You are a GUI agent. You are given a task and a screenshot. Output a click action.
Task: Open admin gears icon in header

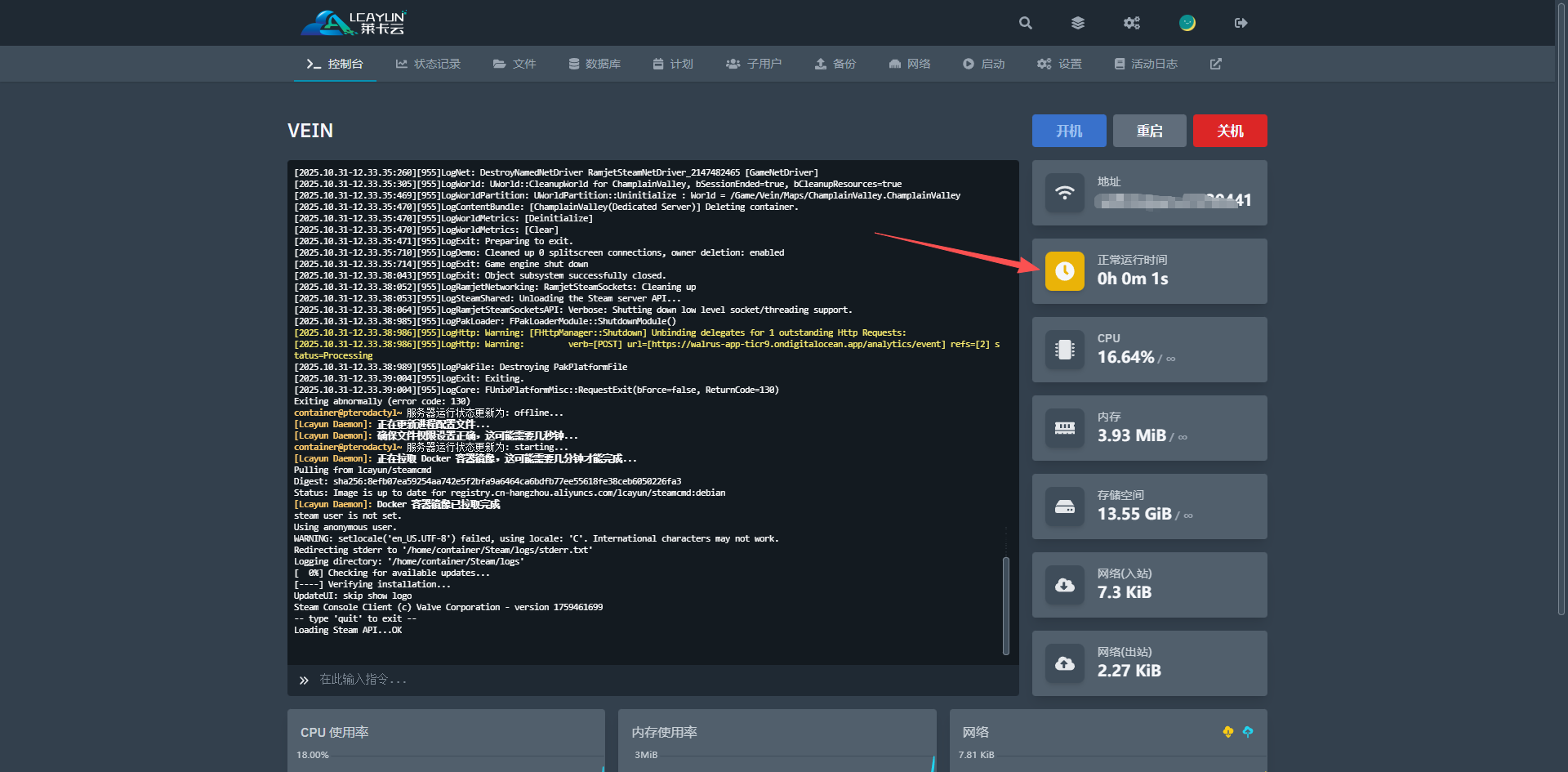(1131, 23)
